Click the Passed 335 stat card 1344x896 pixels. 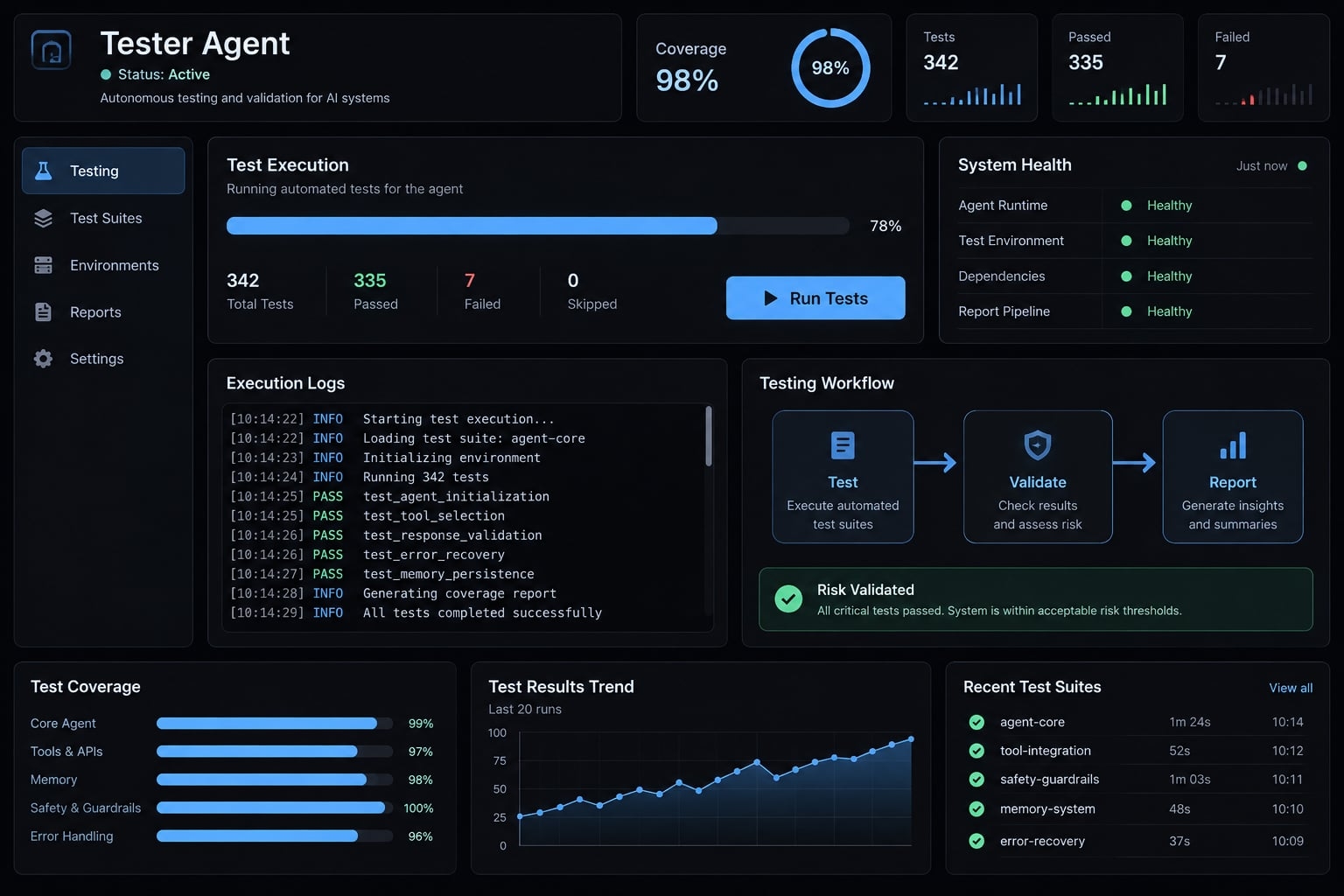(x=1117, y=67)
